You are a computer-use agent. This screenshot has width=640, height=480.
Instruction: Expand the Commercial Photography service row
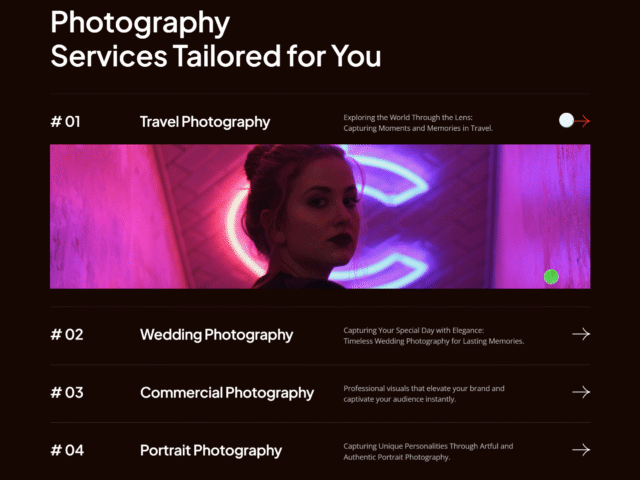320,393
